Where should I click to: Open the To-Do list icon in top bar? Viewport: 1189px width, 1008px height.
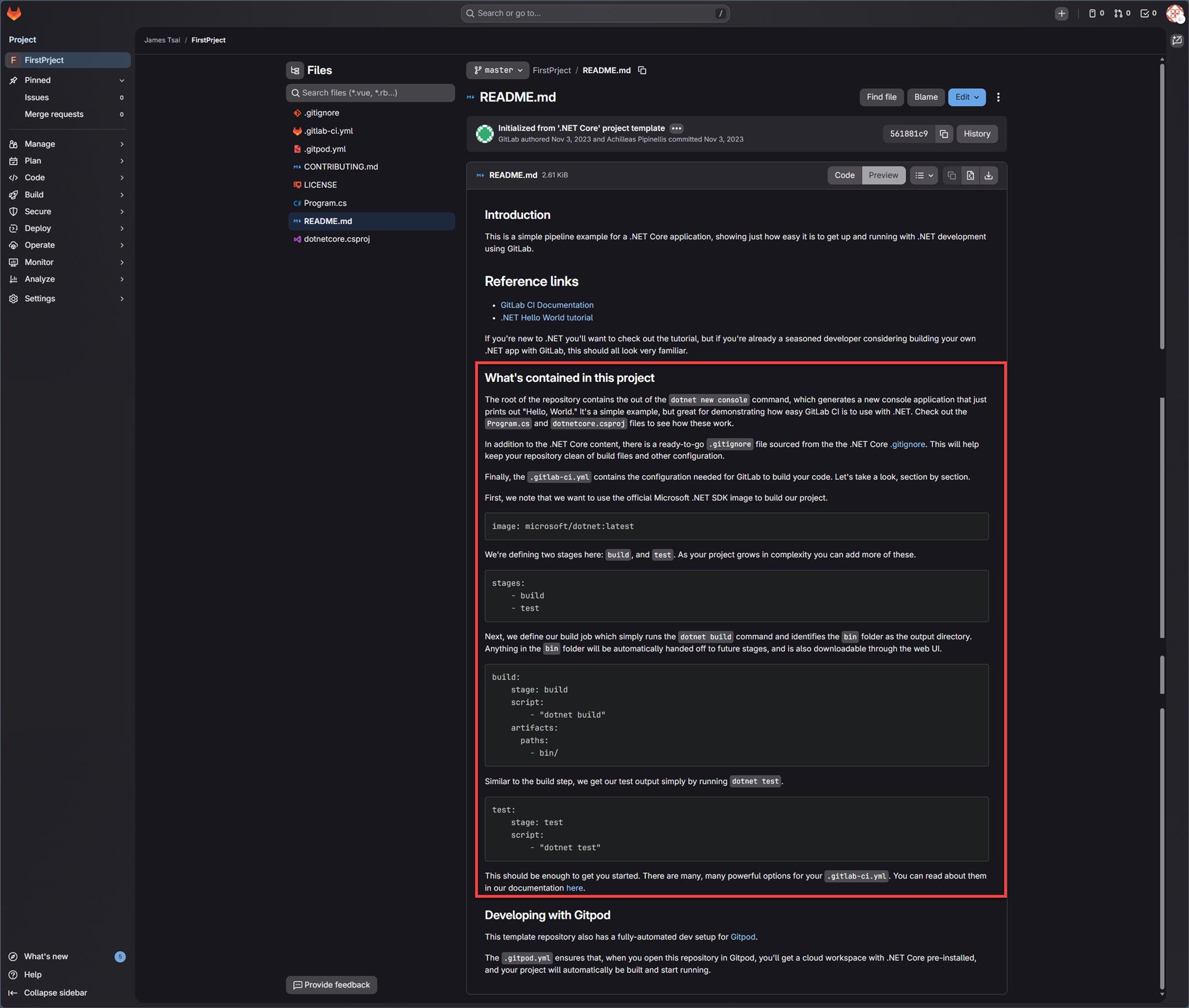(x=1148, y=13)
